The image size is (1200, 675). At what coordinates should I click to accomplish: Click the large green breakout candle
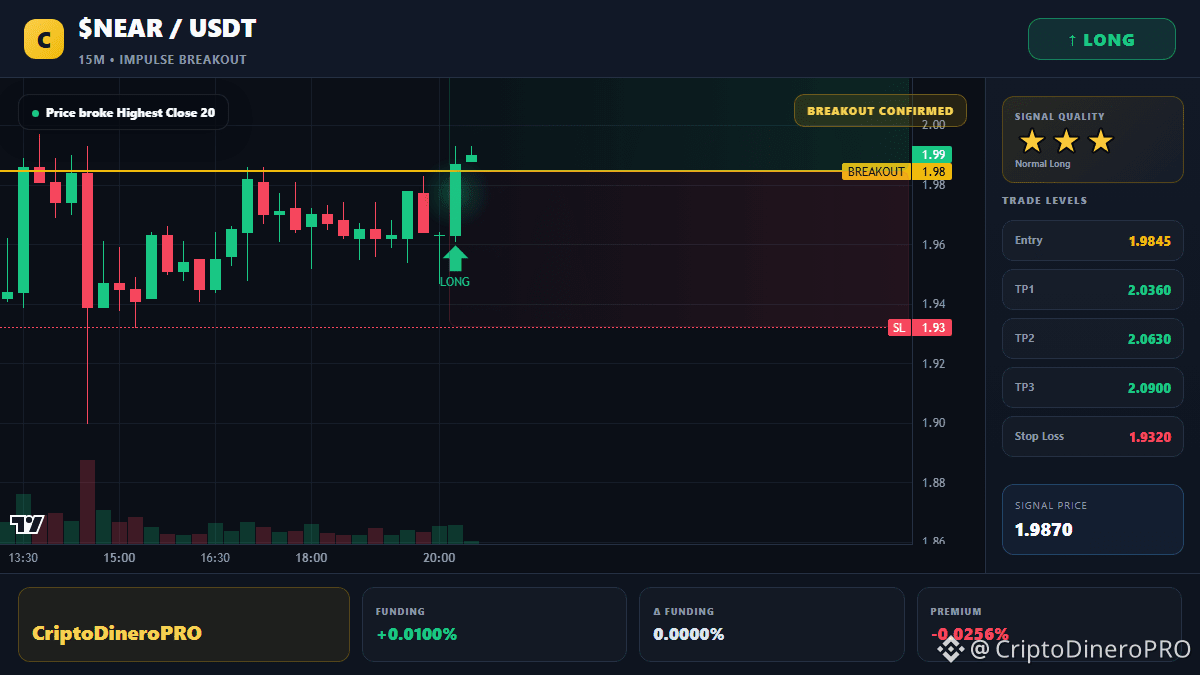coord(455,200)
